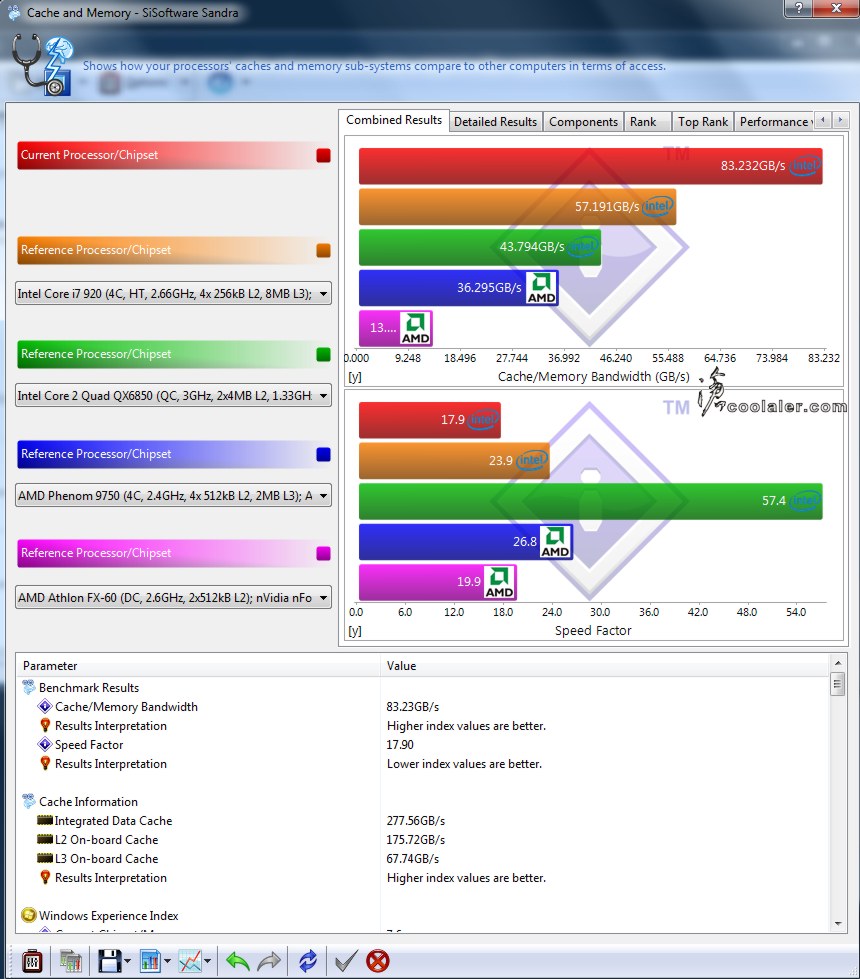This screenshot has width=860, height=979.
Task: Open the AMD Athlon FX-60 reference dropdown
Action: (173, 598)
